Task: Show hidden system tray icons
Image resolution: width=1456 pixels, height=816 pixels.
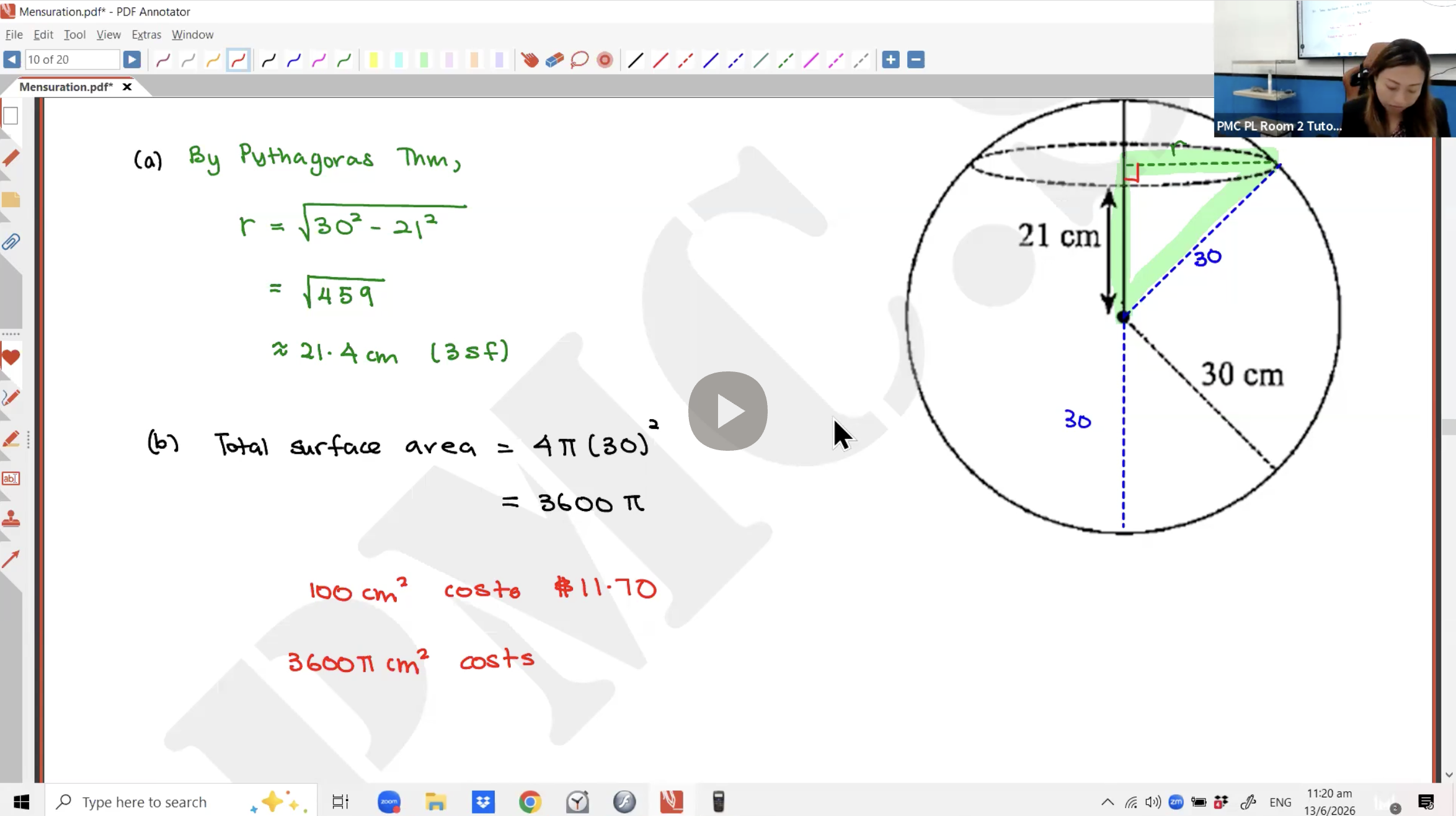Action: (1108, 802)
